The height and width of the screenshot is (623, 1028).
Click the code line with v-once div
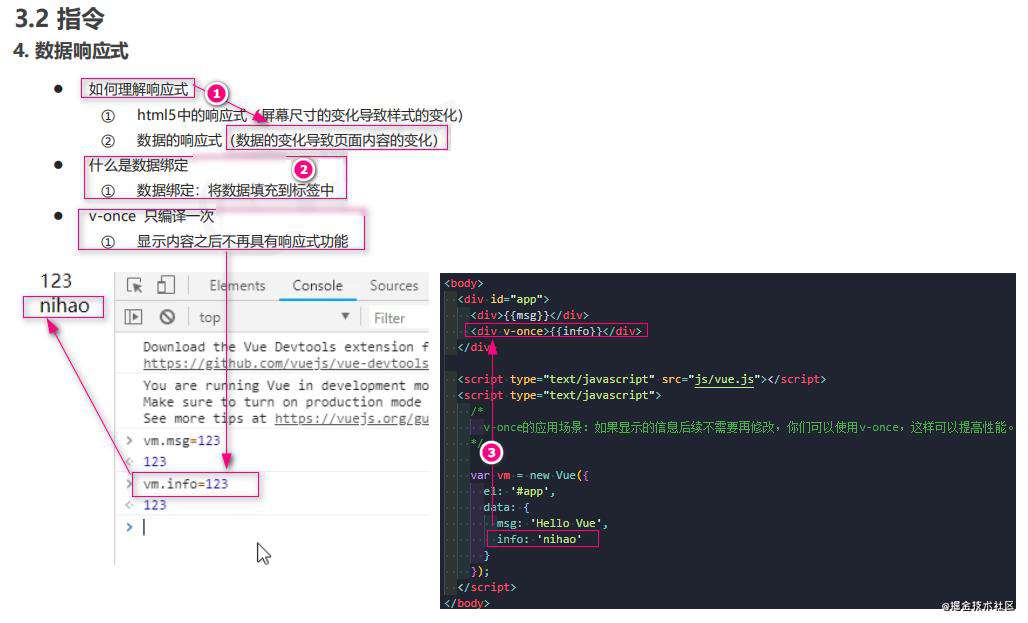556,331
